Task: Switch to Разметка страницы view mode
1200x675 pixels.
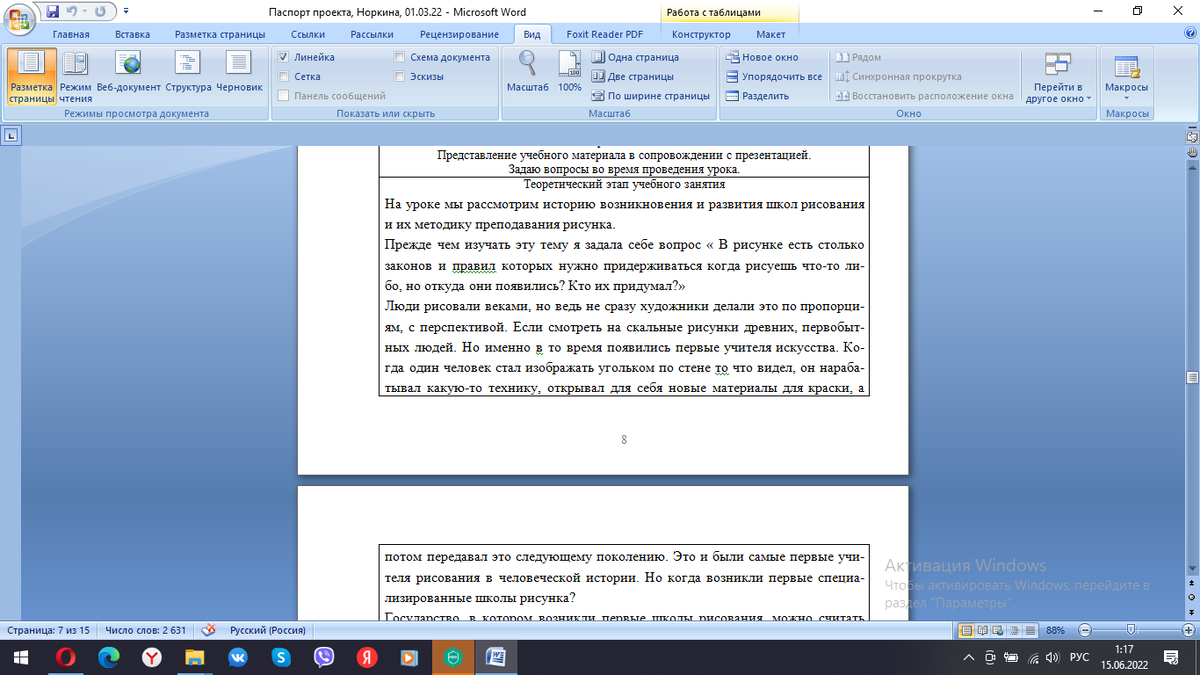Action: (x=32, y=77)
